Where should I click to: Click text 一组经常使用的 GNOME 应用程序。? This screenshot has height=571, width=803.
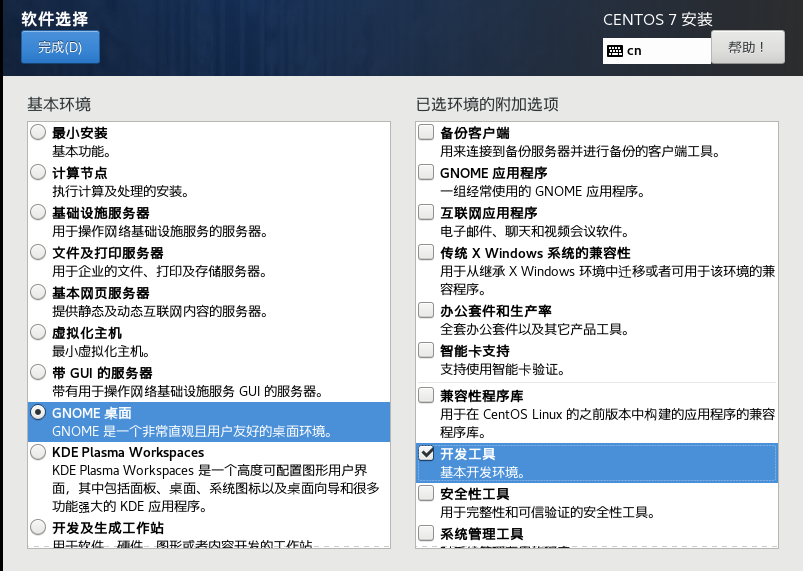pyautogui.click(x=543, y=192)
